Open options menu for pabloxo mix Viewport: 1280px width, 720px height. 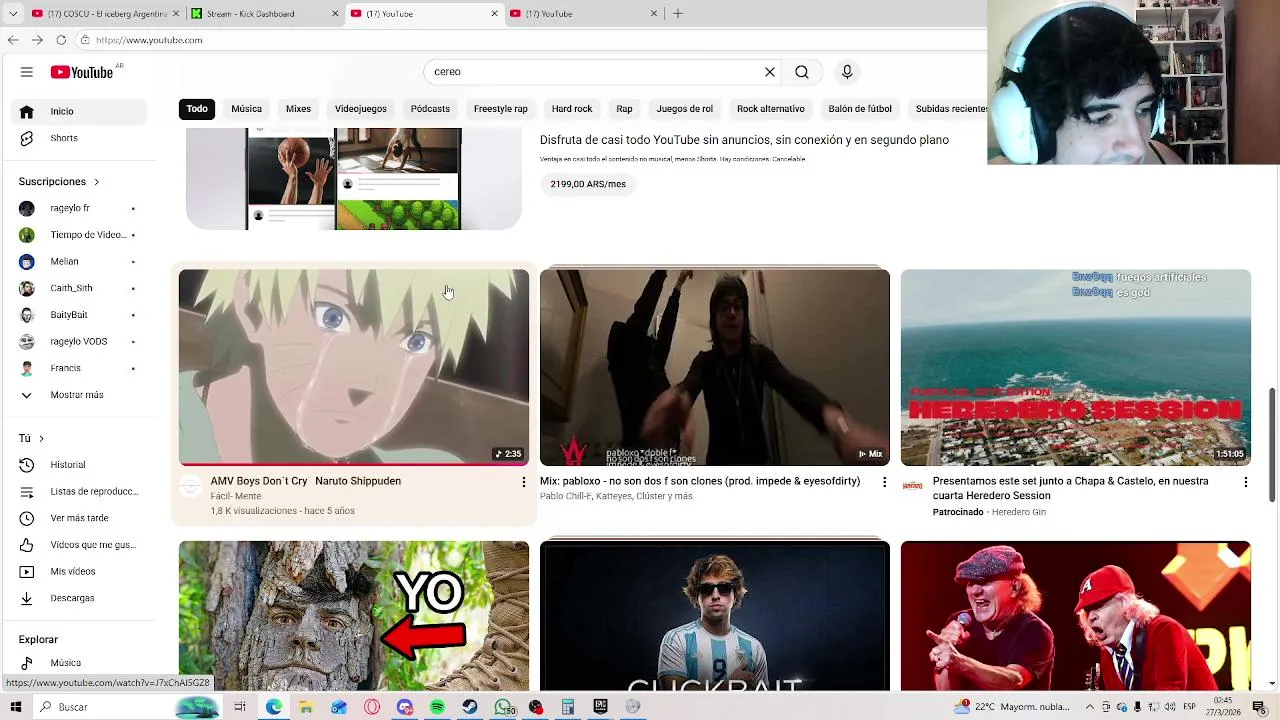click(884, 482)
